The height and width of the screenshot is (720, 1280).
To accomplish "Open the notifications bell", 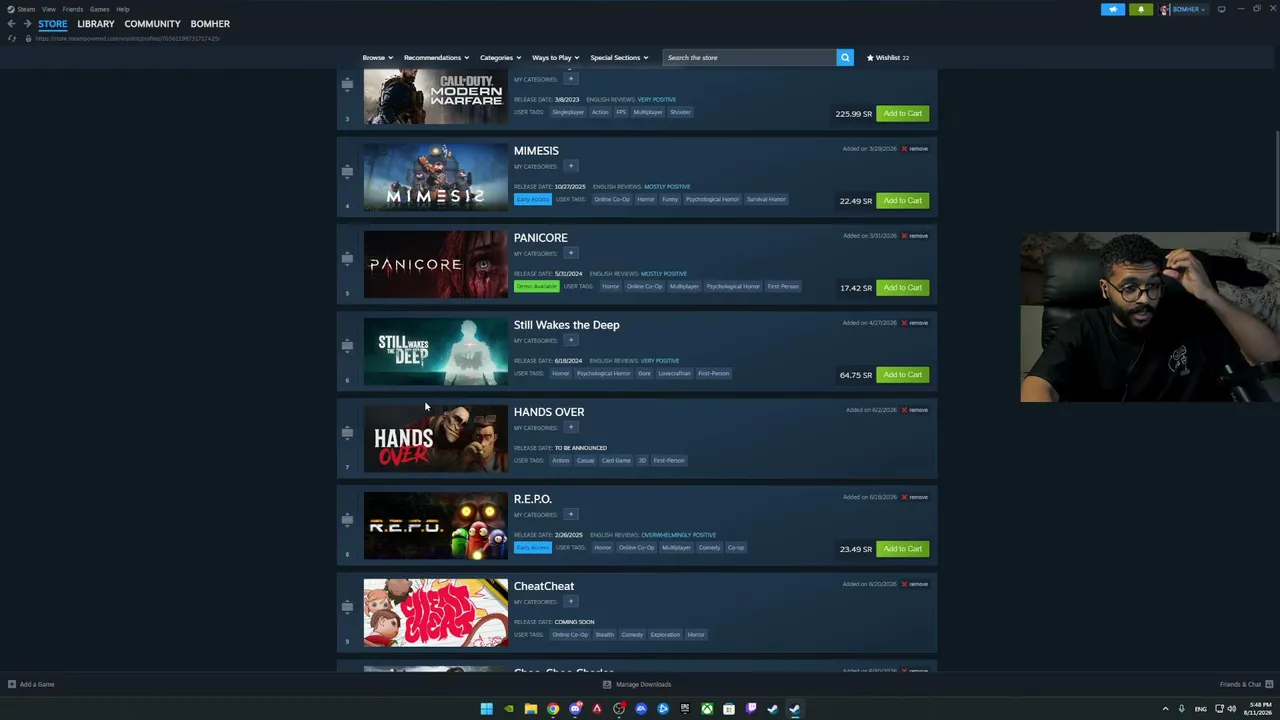I will [1141, 9].
